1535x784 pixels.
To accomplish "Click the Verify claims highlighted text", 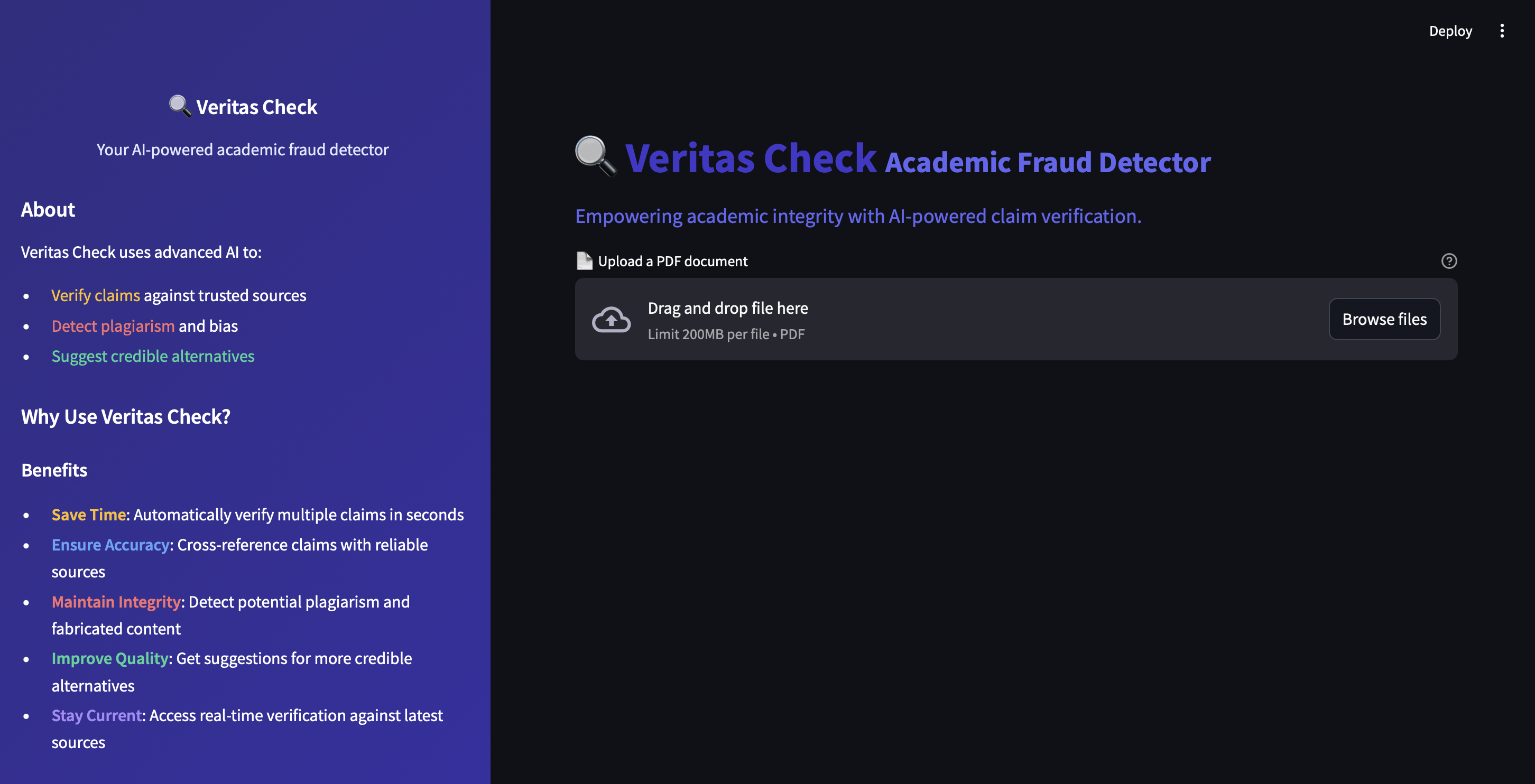I will (x=95, y=295).
